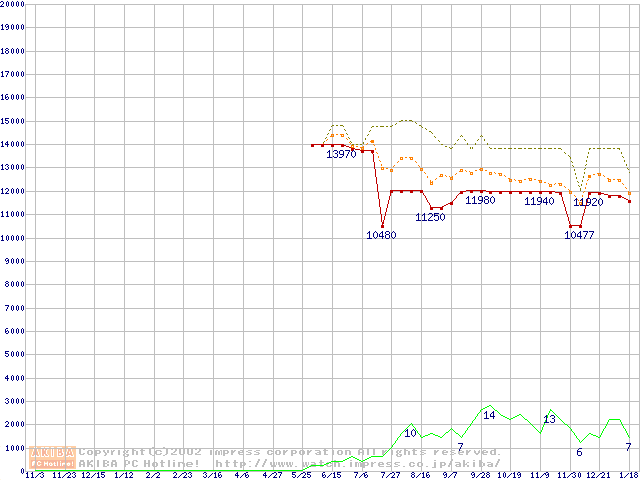Click the green line's 14 count label

[489, 415]
